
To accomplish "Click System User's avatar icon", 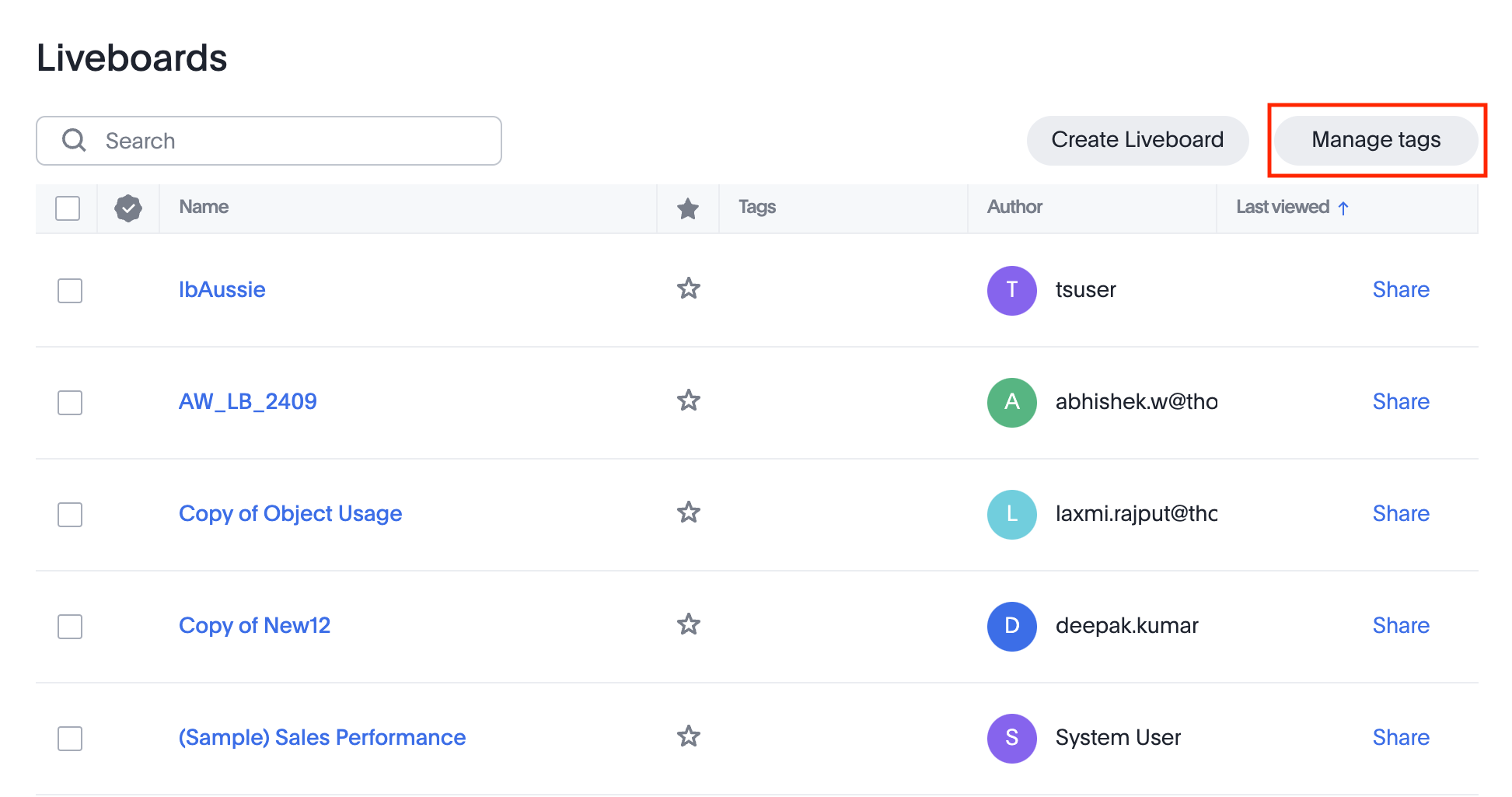I will 1011,738.
